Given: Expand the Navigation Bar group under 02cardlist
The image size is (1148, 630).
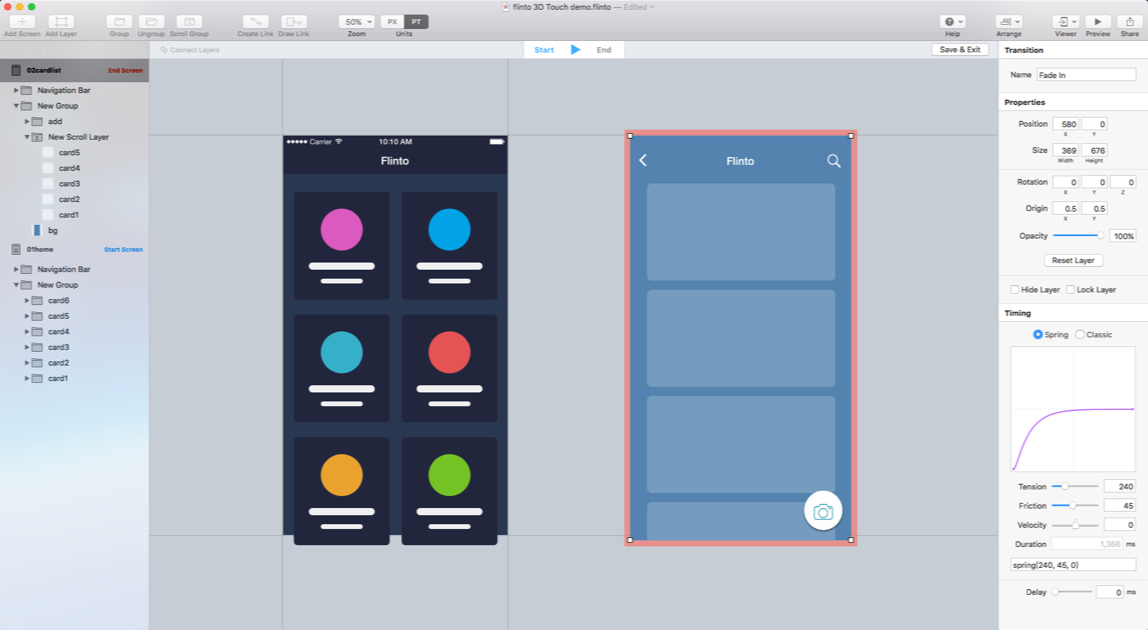Looking at the screenshot, I should [16, 90].
